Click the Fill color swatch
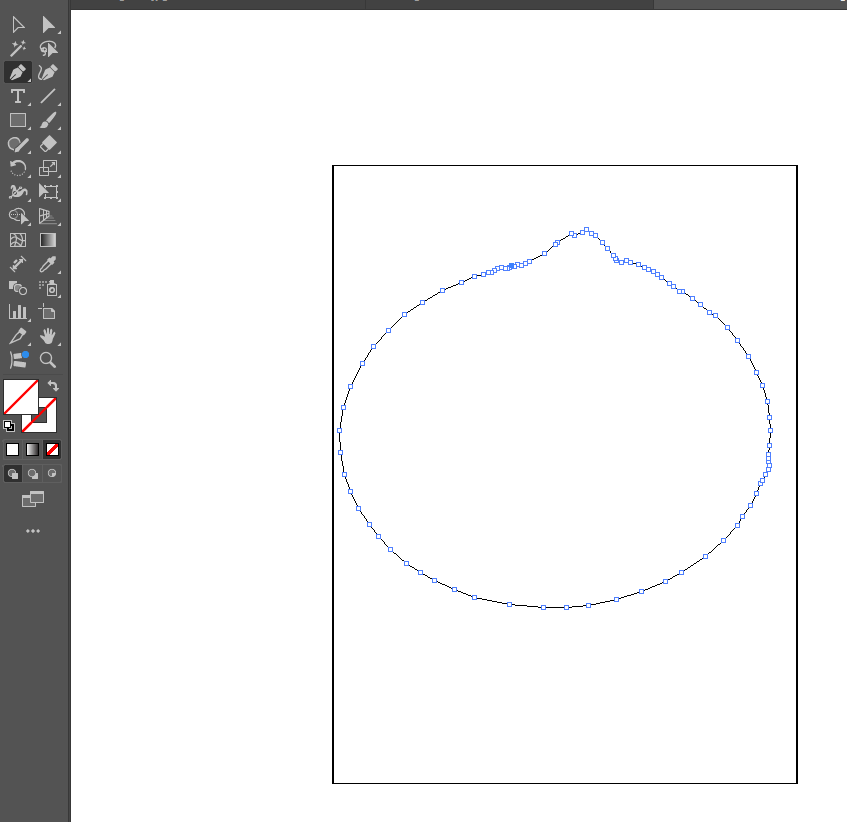 [x=21, y=397]
